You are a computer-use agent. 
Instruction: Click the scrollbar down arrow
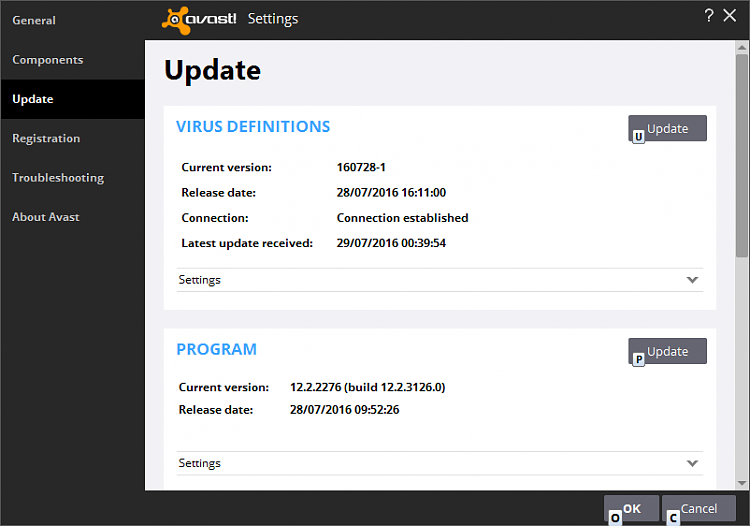pos(742,483)
